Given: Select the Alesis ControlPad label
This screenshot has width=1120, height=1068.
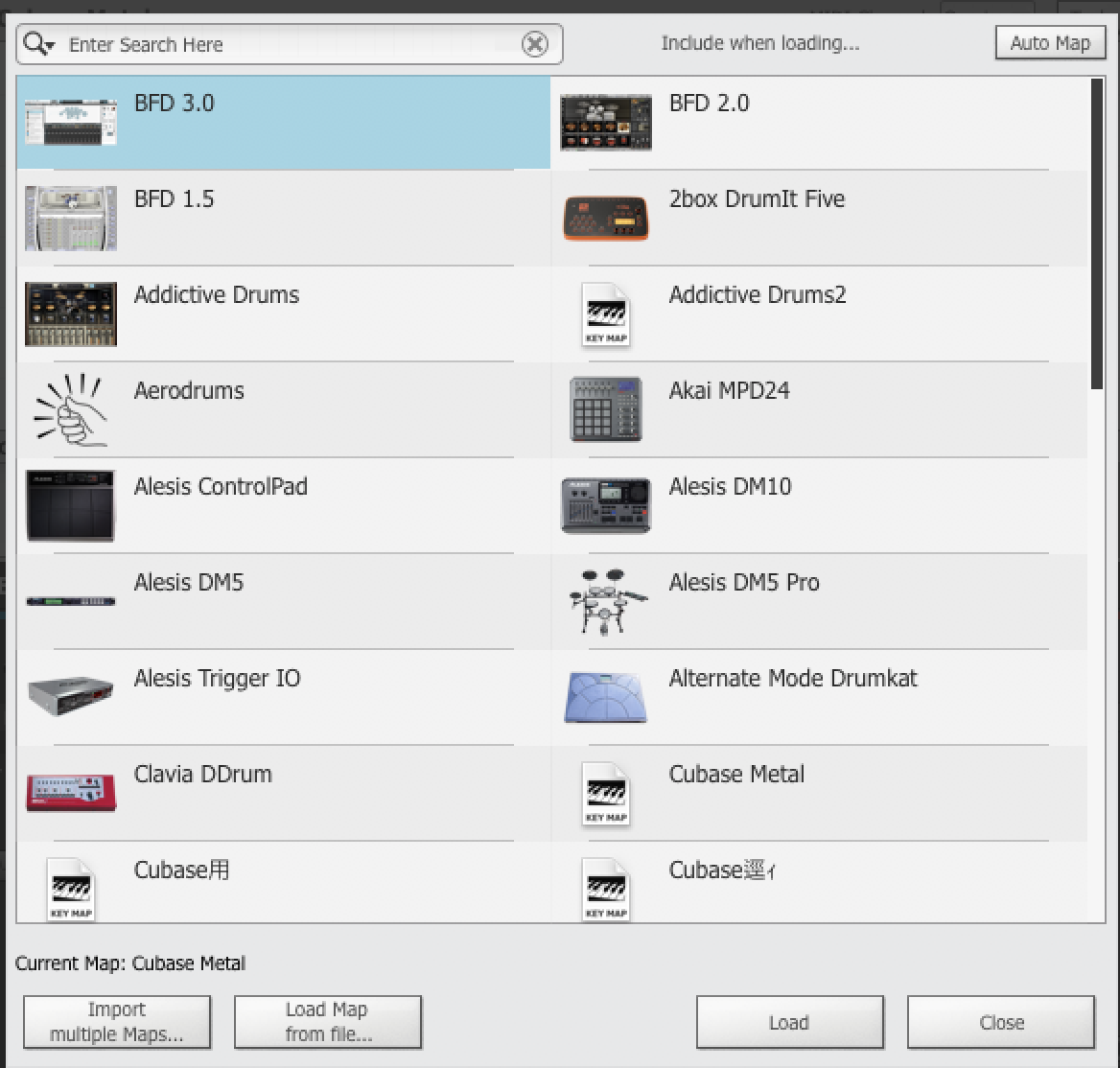Looking at the screenshot, I should (222, 486).
